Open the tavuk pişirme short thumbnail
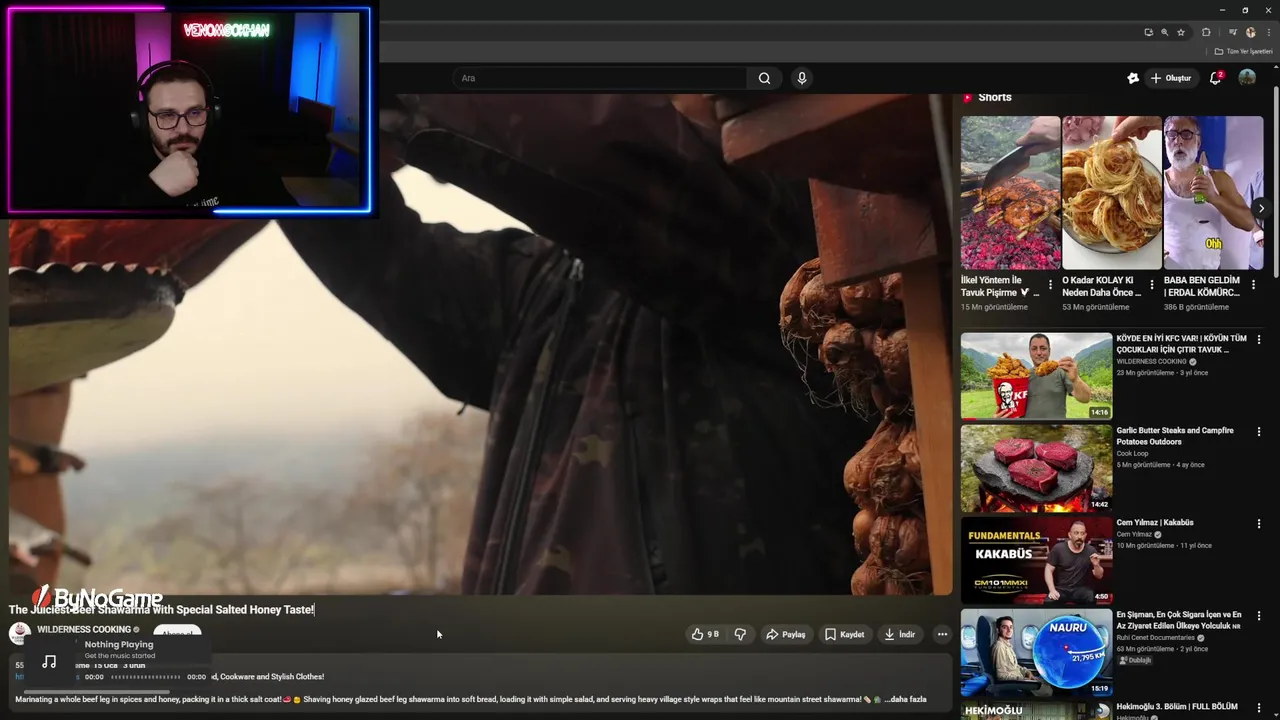The image size is (1280, 720). [1010, 193]
